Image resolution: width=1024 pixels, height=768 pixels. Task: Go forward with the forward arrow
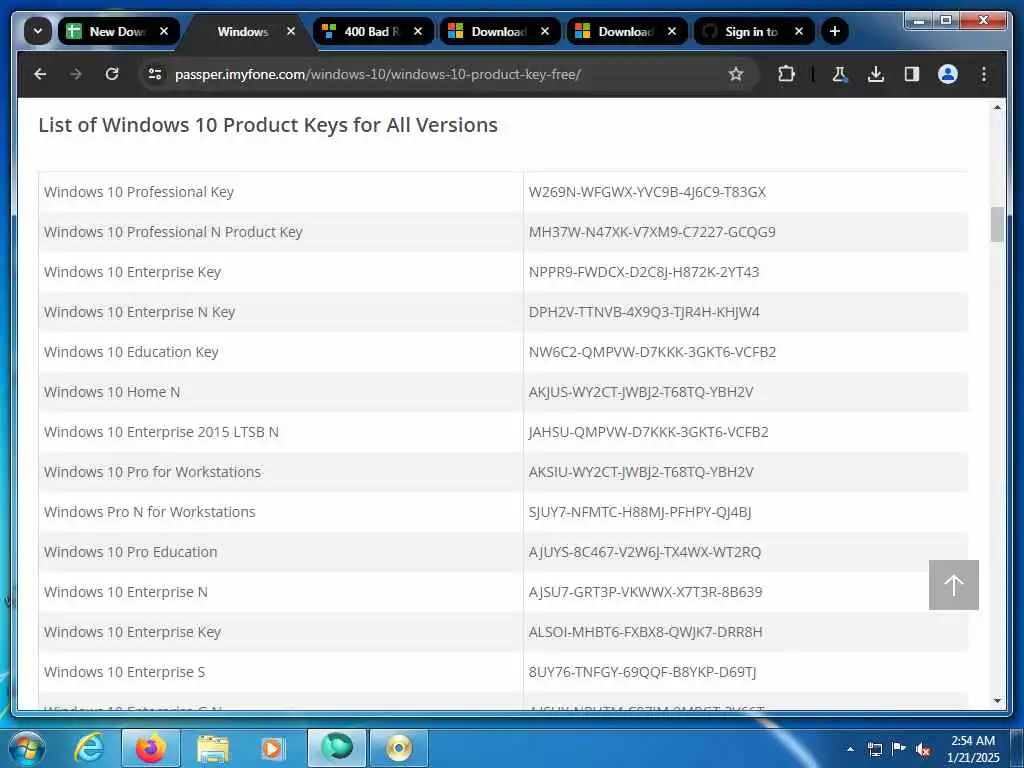tap(76, 74)
